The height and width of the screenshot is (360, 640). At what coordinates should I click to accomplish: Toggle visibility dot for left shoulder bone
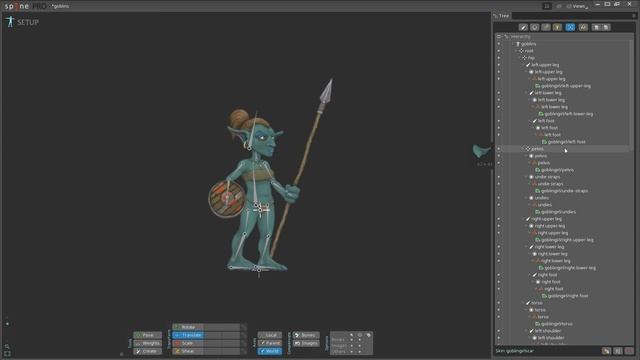498,331
